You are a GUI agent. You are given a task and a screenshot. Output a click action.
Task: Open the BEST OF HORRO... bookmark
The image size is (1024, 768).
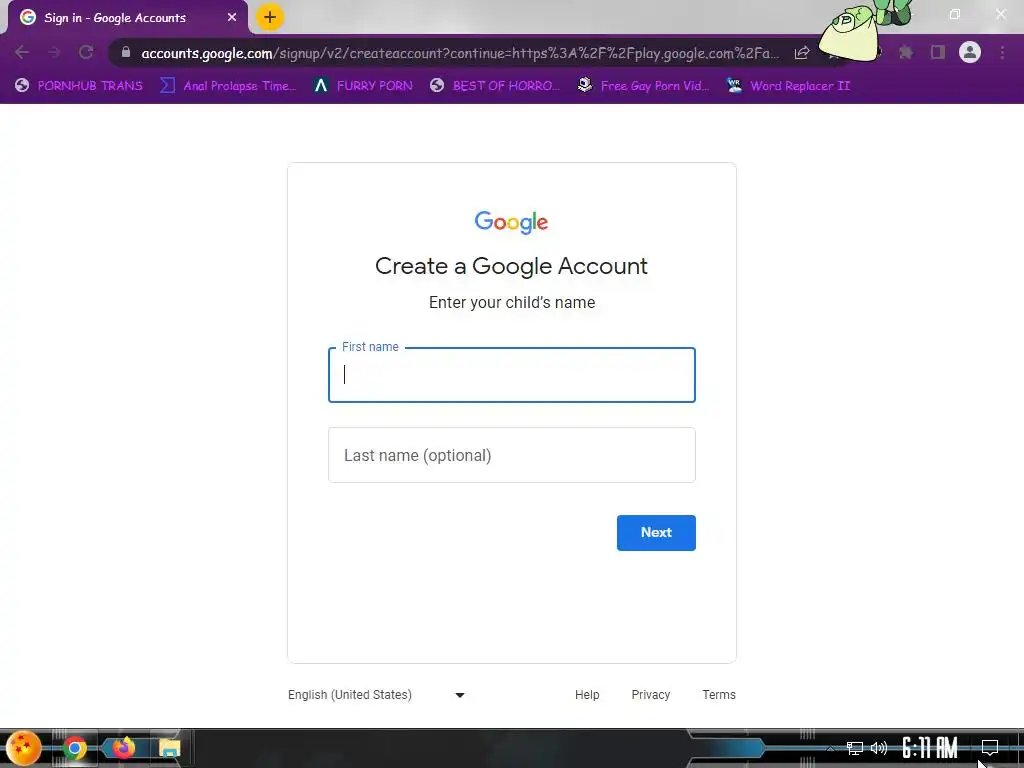pyautogui.click(x=495, y=86)
